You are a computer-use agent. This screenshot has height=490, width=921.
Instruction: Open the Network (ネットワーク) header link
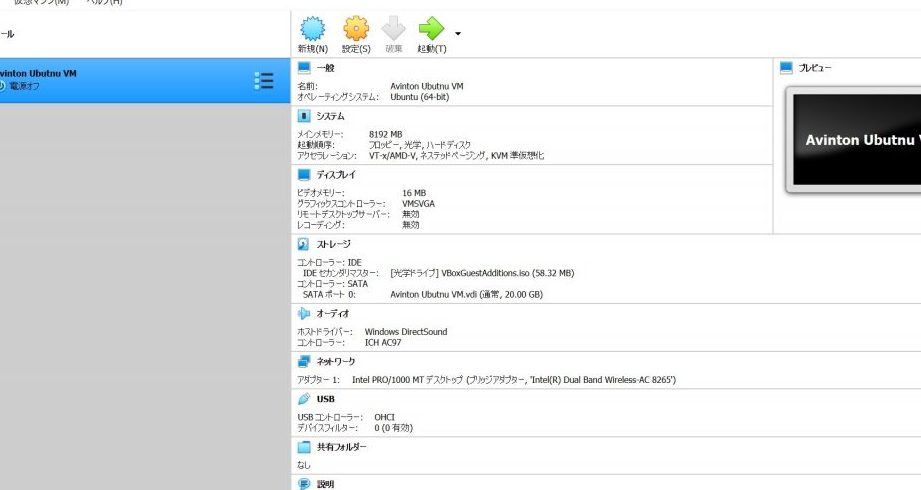pos(336,362)
